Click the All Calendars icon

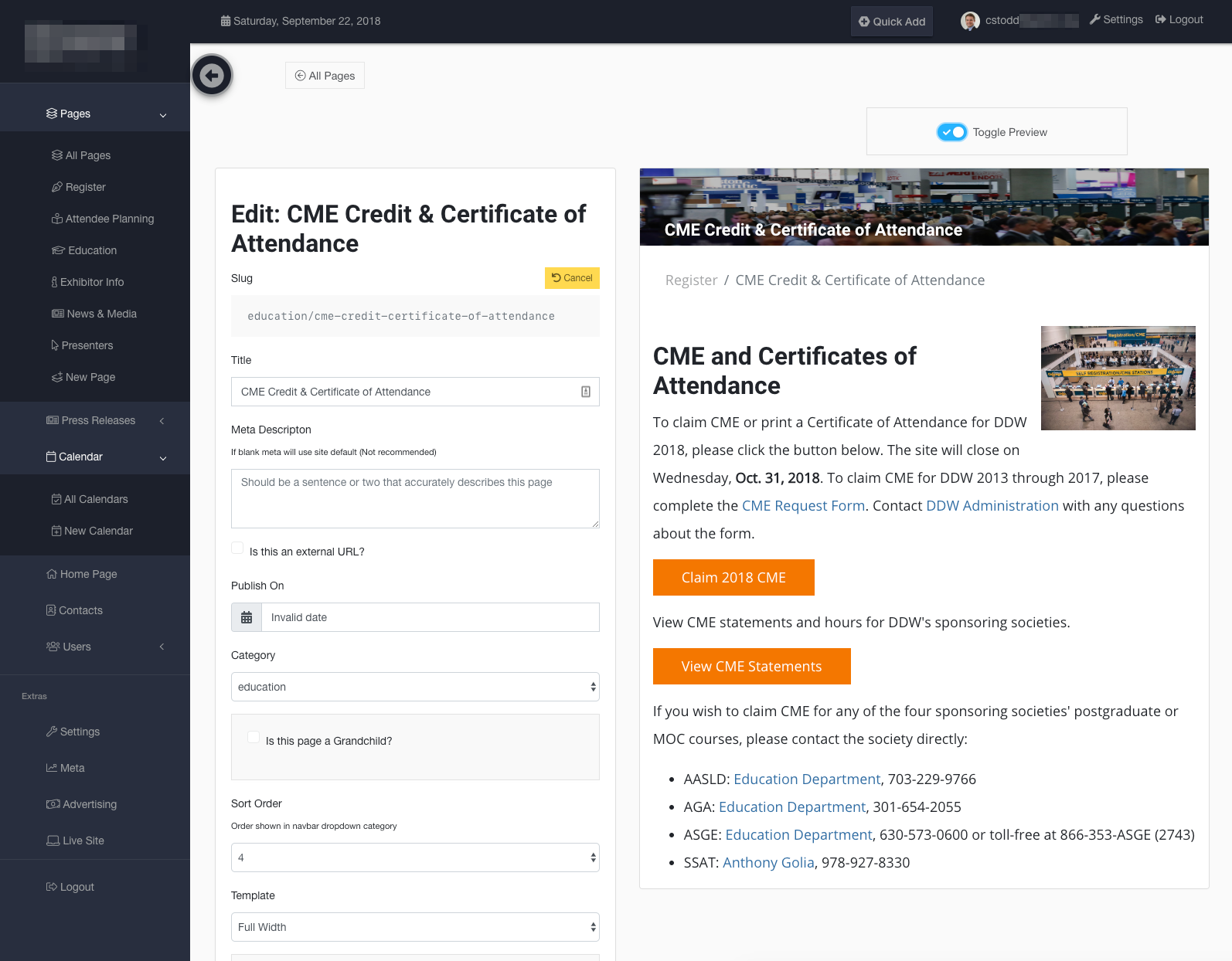tap(56, 499)
